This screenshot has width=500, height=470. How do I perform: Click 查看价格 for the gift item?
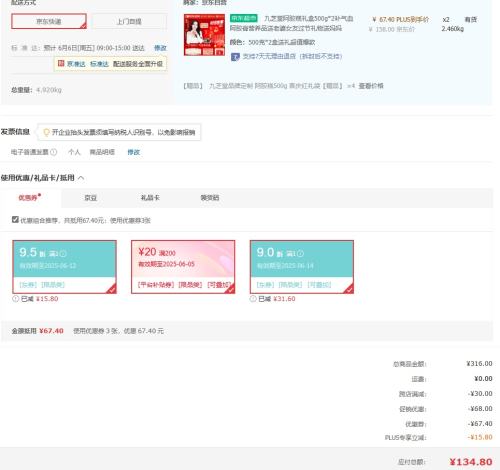371,86
